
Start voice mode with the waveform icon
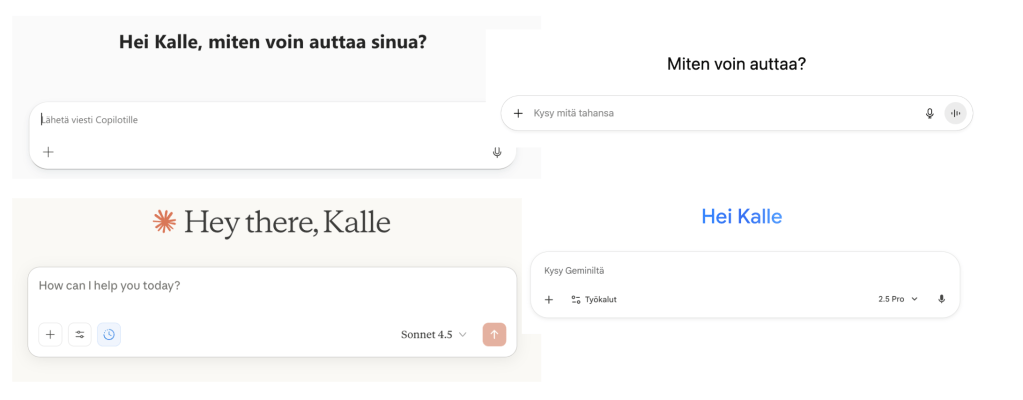[956, 114]
